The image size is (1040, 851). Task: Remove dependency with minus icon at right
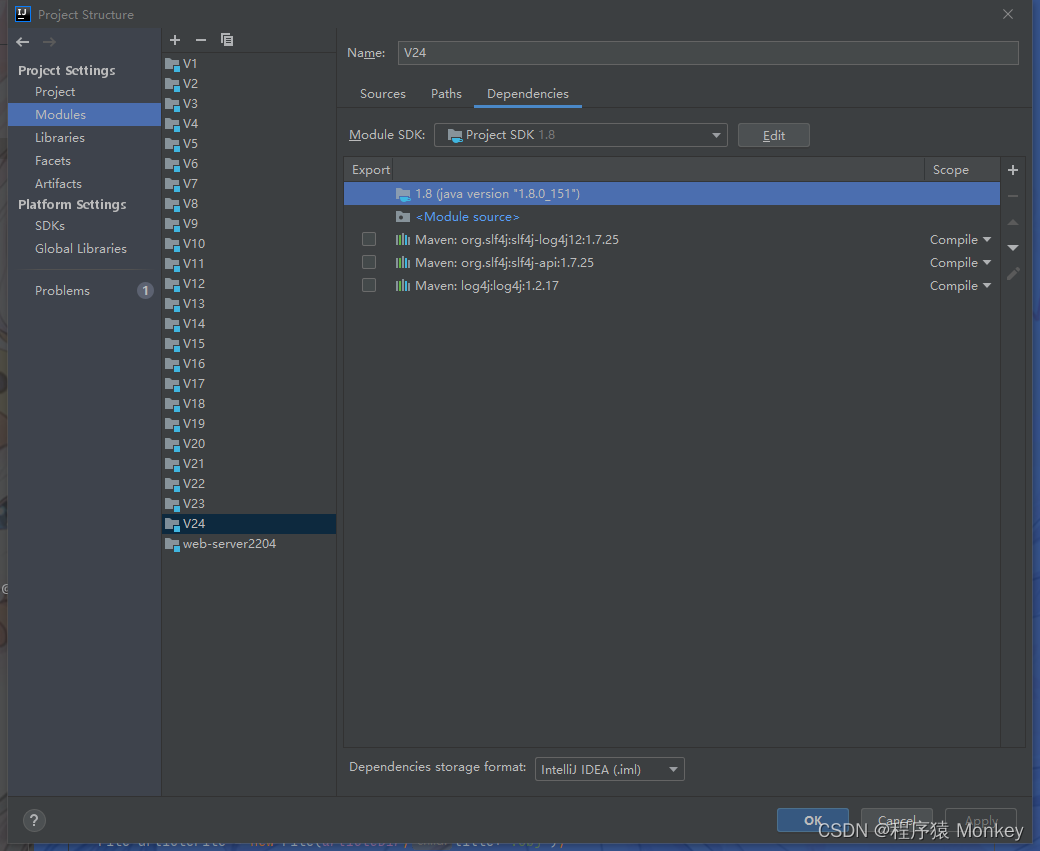[1013, 196]
